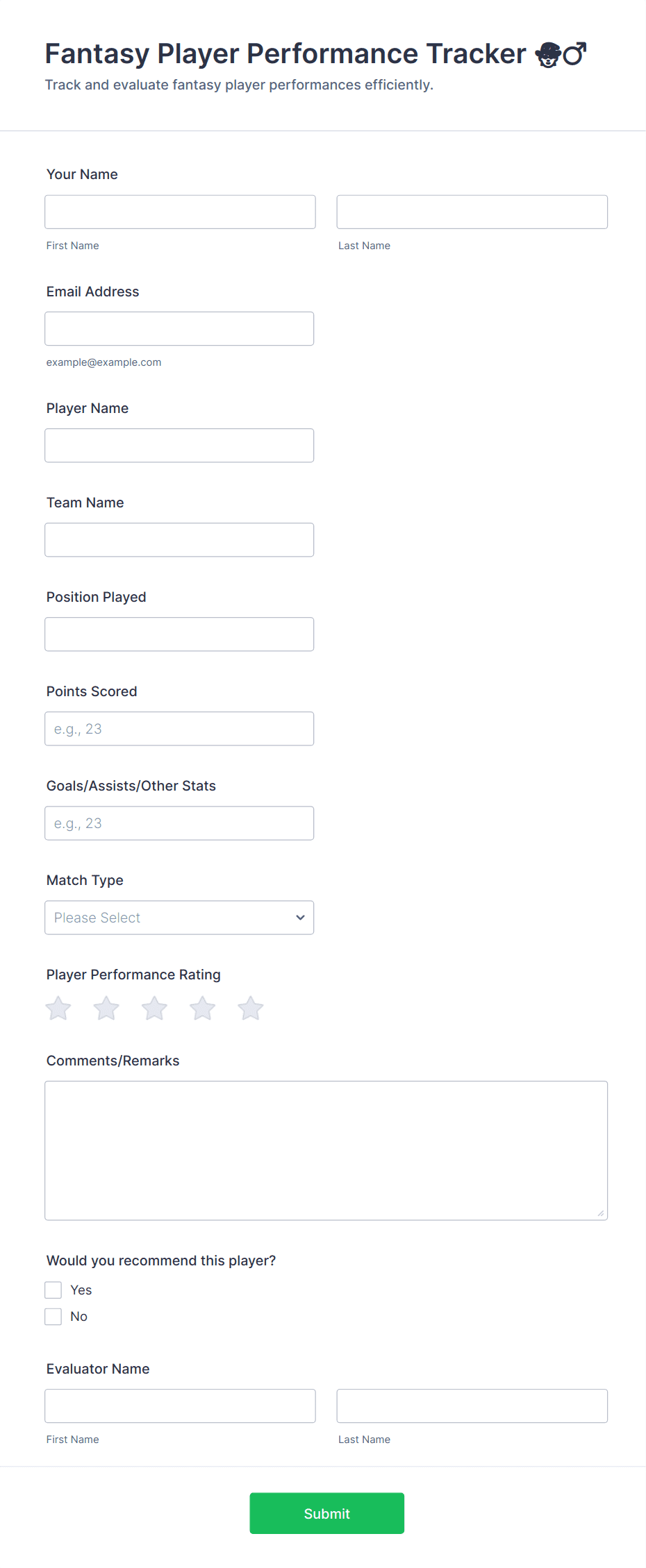Click the detective emoji in title
This screenshot has width=646, height=1568.
tap(548, 54)
